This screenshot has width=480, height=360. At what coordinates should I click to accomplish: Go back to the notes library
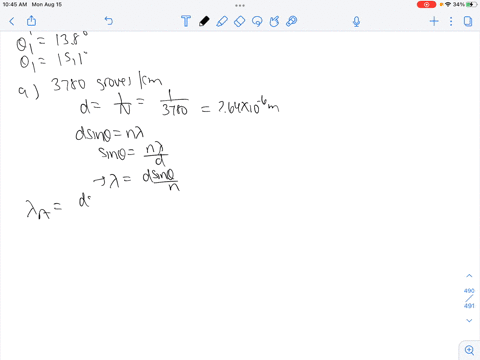[x=12, y=22]
